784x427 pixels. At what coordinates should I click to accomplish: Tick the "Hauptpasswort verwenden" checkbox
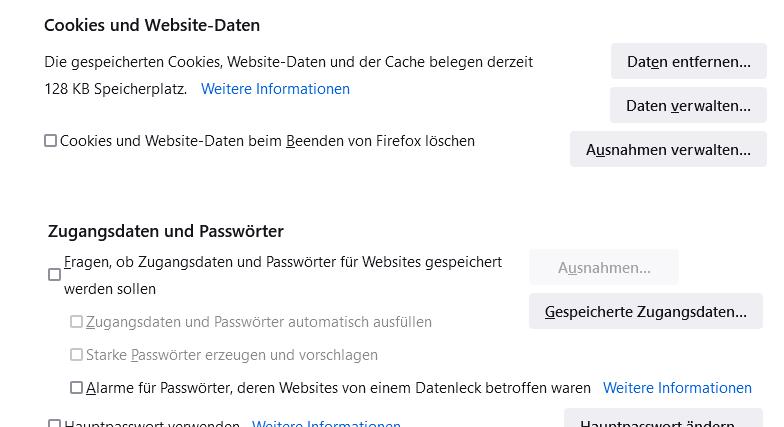(x=55, y=424)
